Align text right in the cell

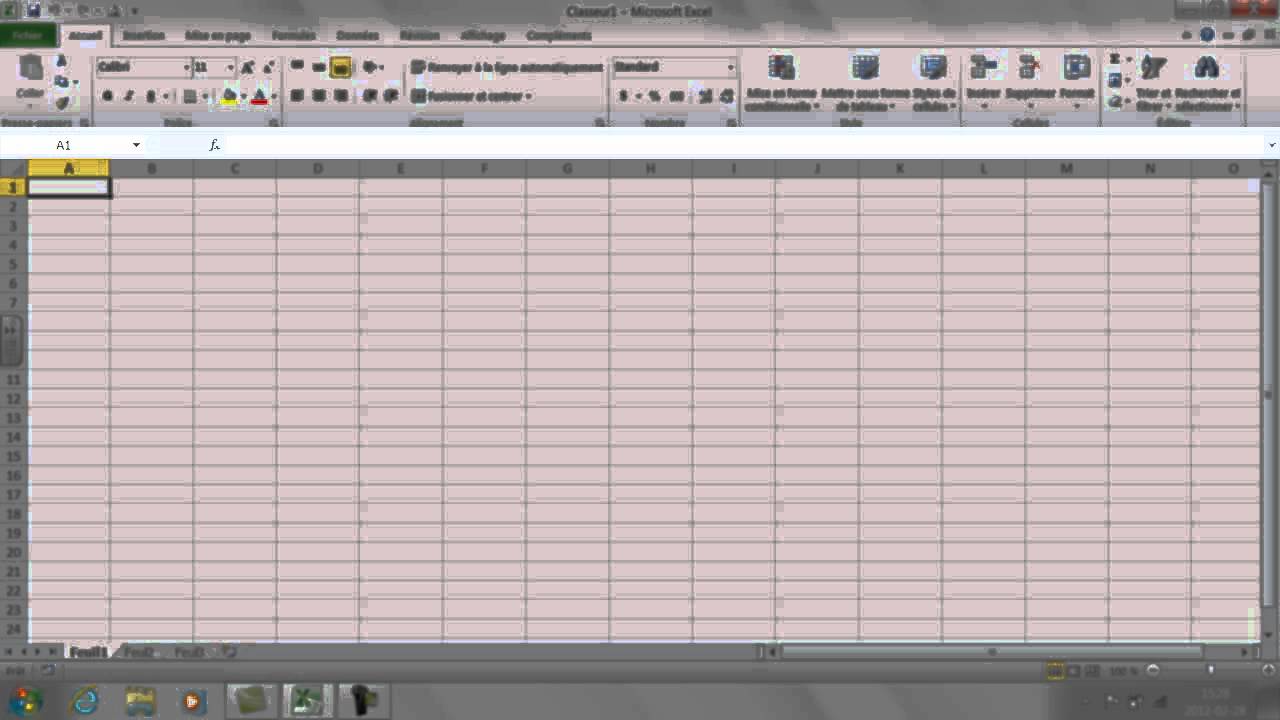point(341,96)
